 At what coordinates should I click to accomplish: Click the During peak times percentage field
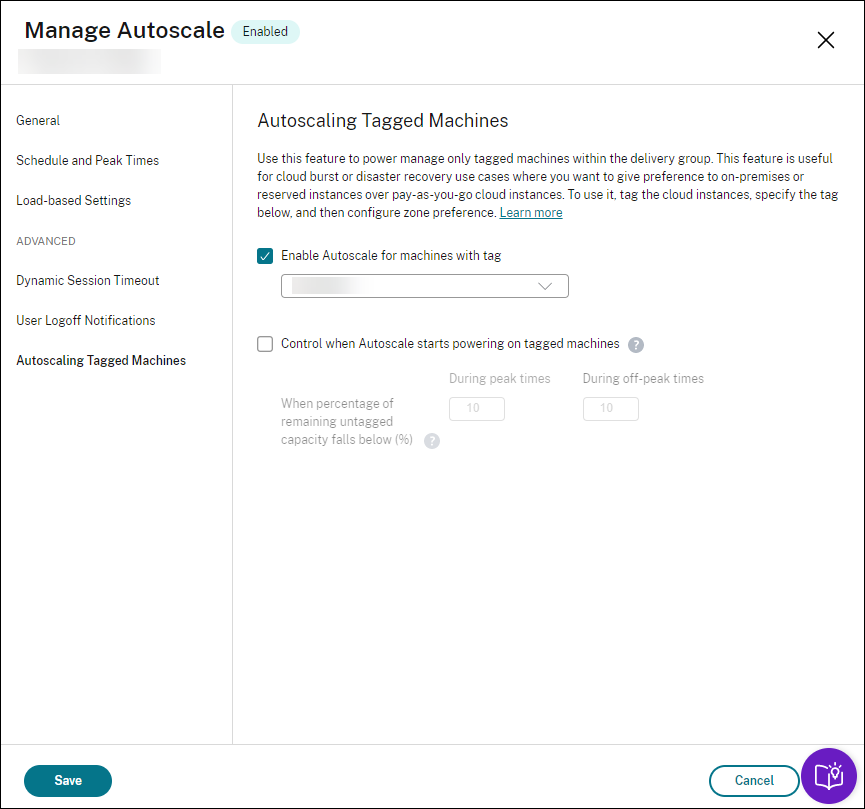click(477, 408)
